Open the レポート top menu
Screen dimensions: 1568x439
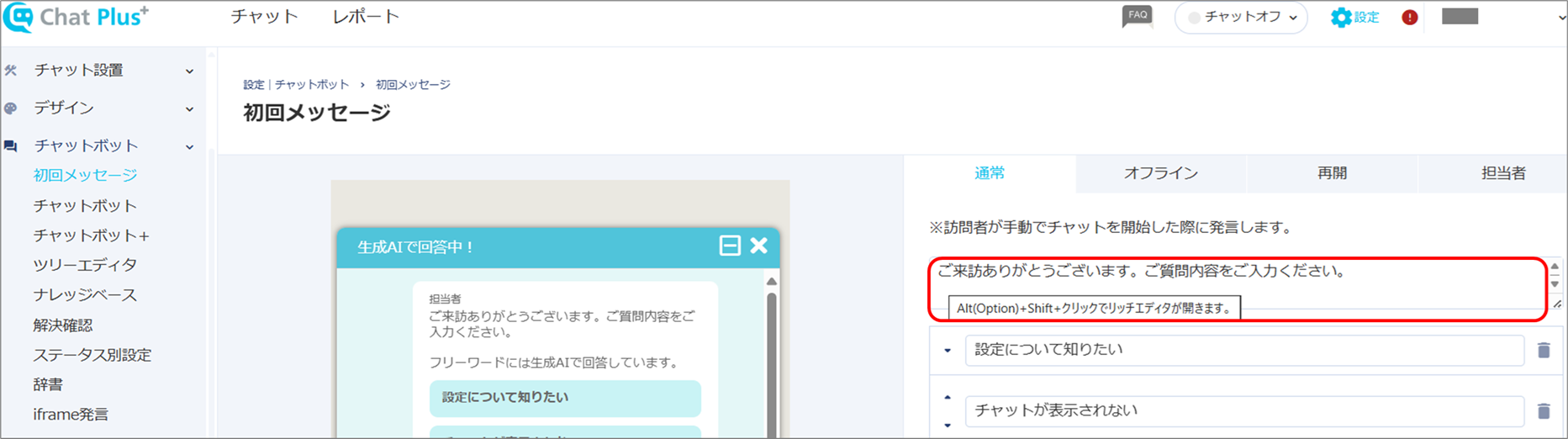pos(366,17)
